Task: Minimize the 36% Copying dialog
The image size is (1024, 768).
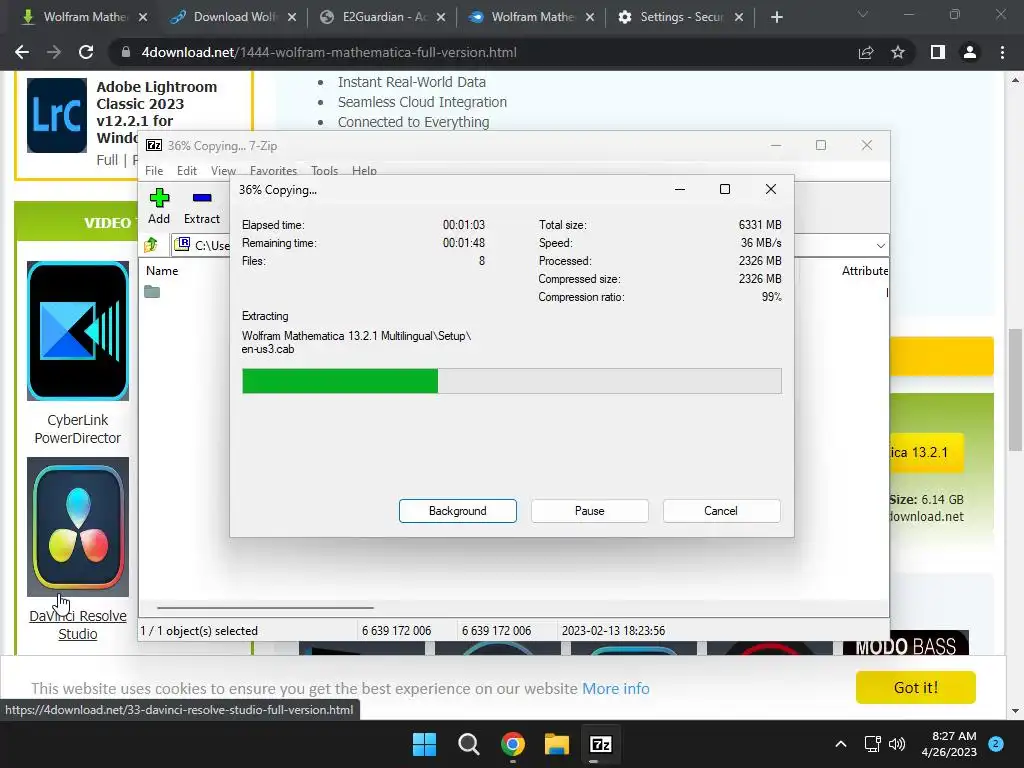Action: [x=680, y=189]
